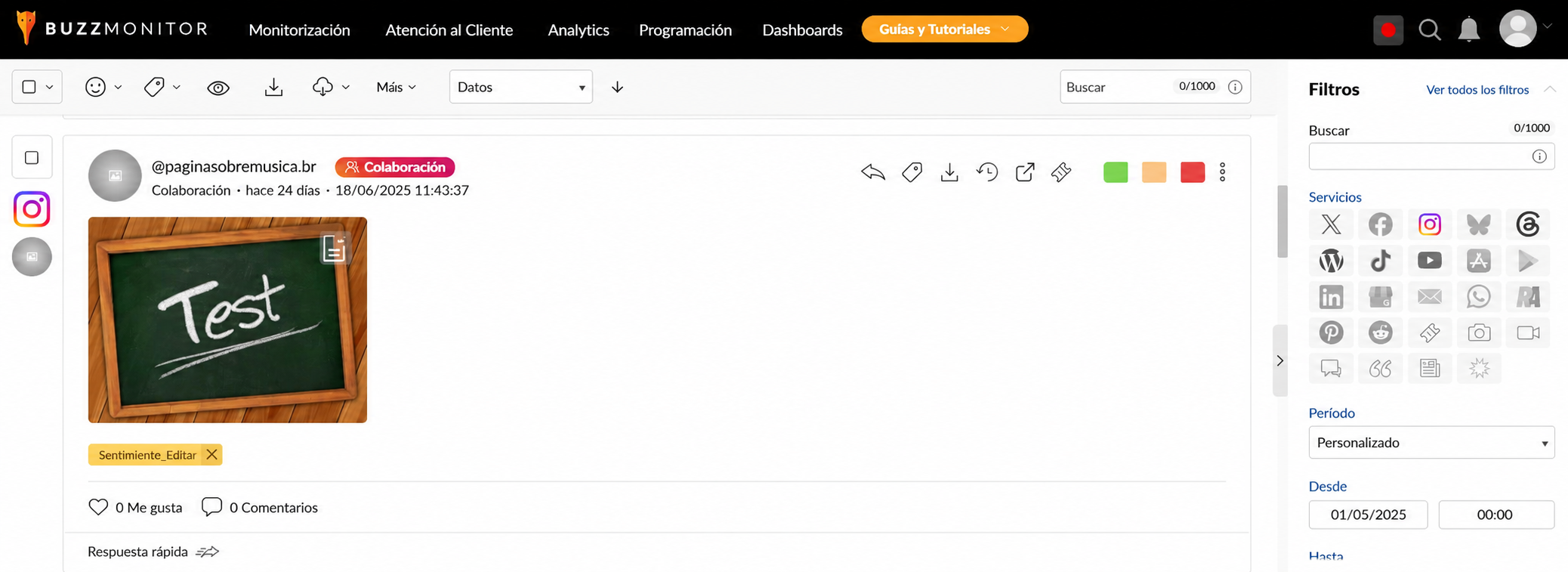Click the red record button in header
Image resolution: width=1568 pixels, height=572 pixels.
(x=1387, y=30)
